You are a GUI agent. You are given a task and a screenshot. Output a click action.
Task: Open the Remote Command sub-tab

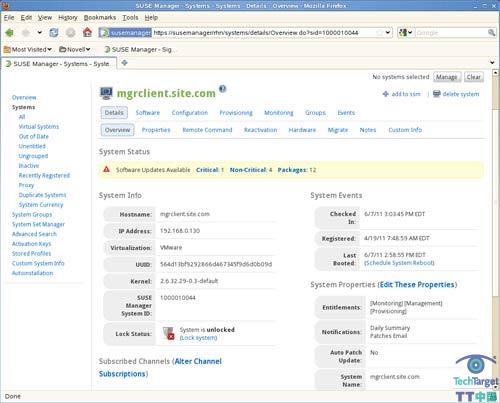tap(207, 130)
